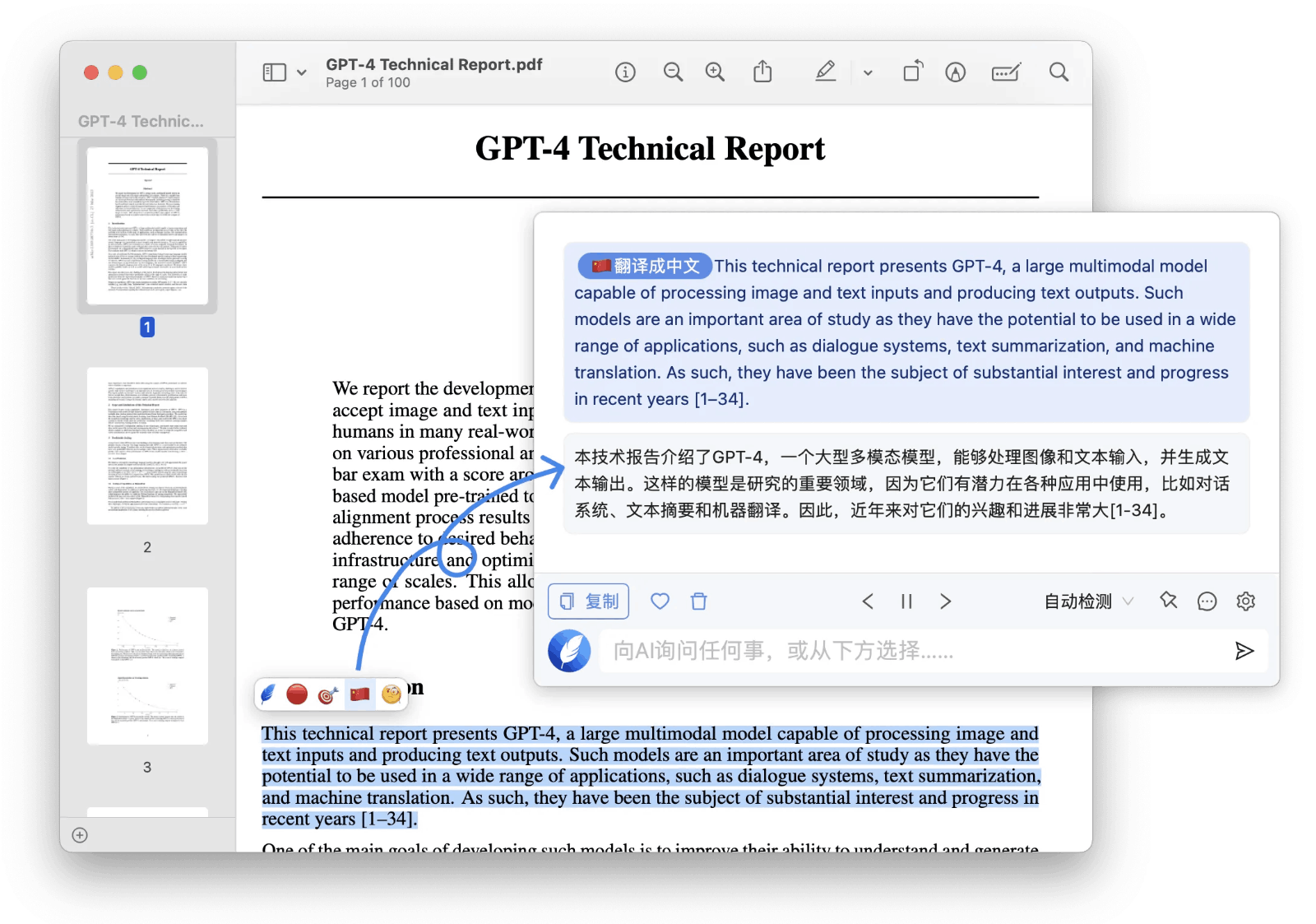Favorite the translation with heart icon
1316x924 pixels.
[x=660, y=601]
